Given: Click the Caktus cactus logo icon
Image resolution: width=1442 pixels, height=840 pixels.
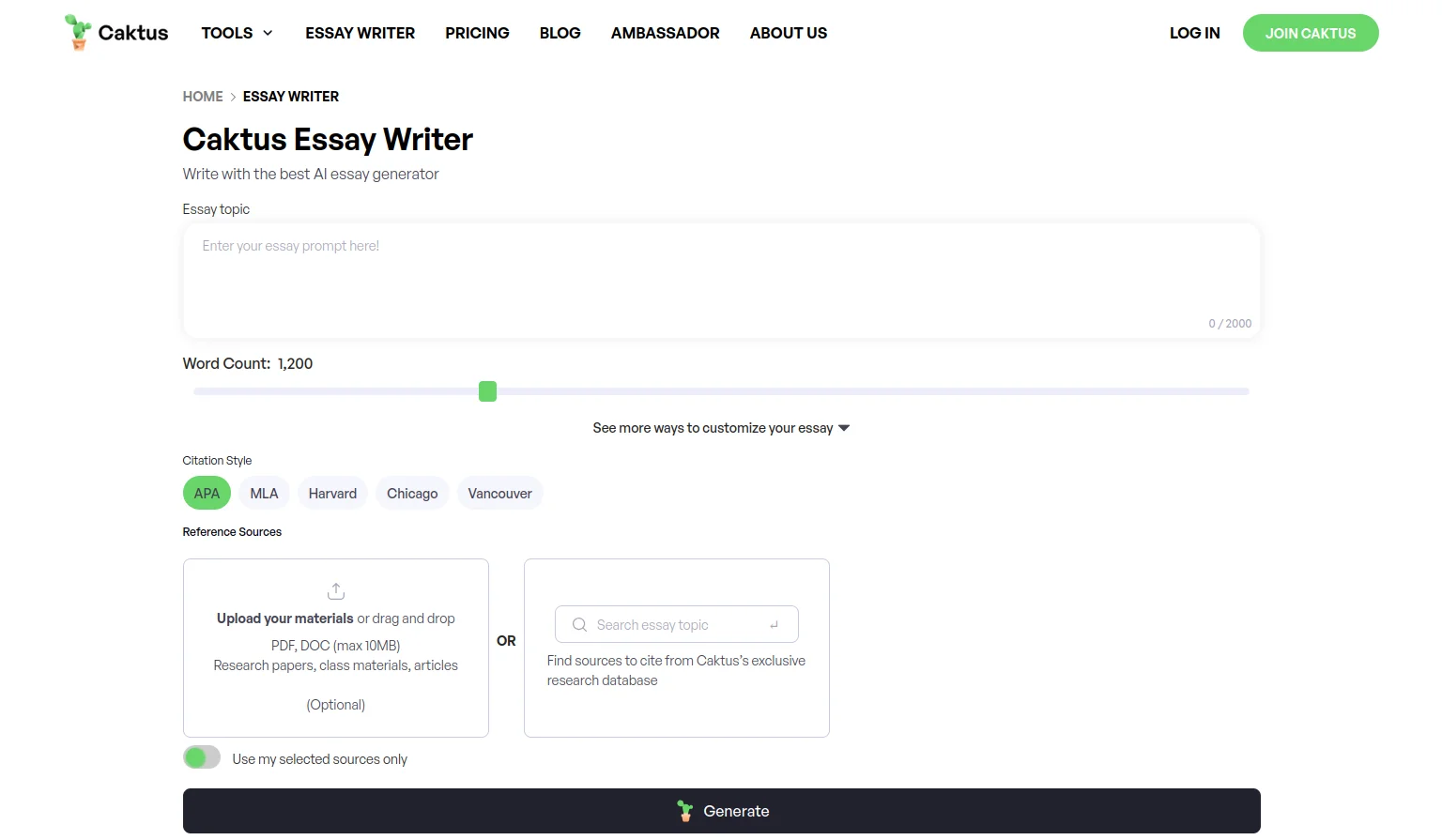Looking at the screenshot, I should (78, 32).
